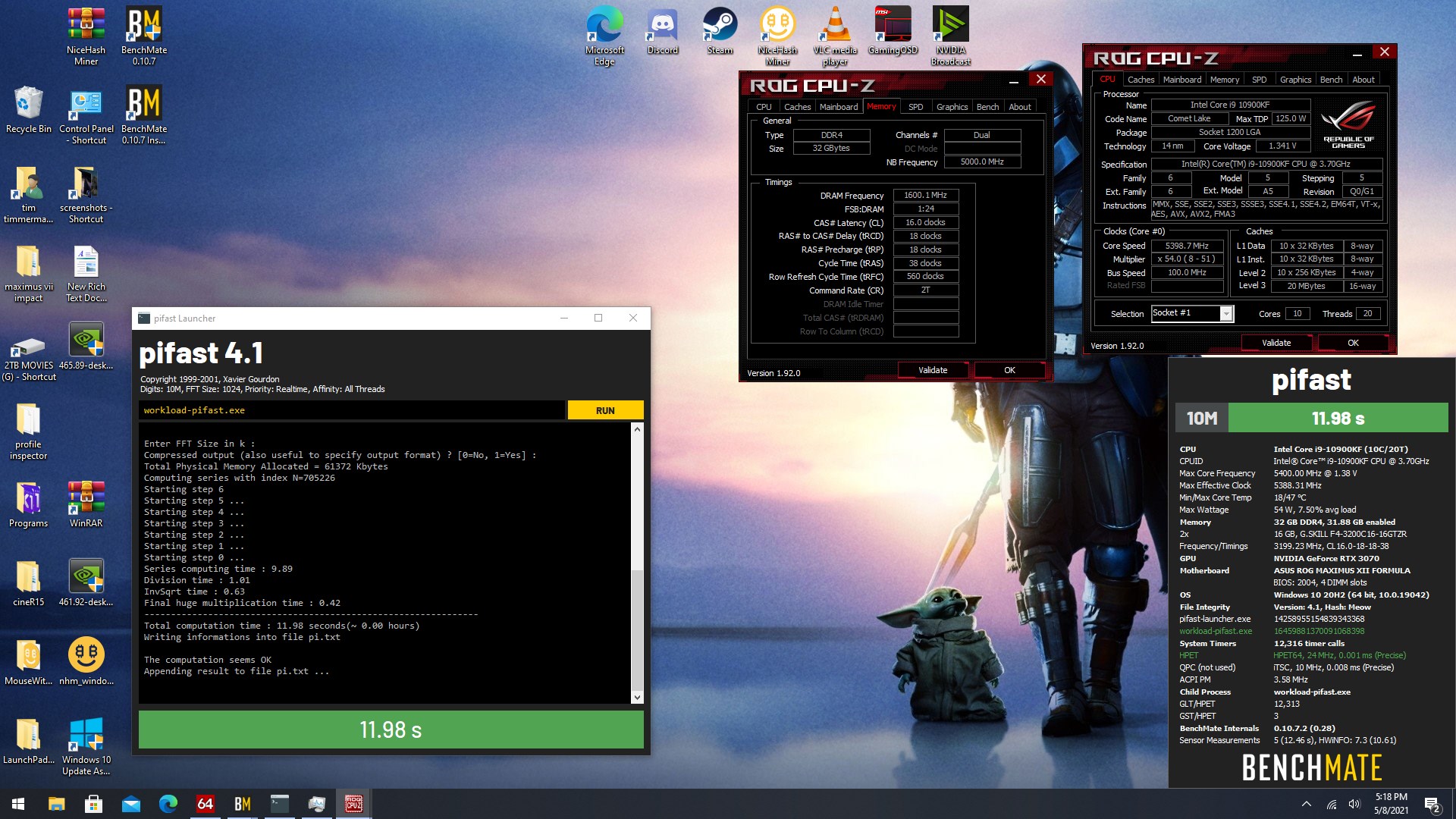Open NiceHash Miner icon at desktop top-left
The height and width of the screenshot is (819, 1456).
click(86, 36)
